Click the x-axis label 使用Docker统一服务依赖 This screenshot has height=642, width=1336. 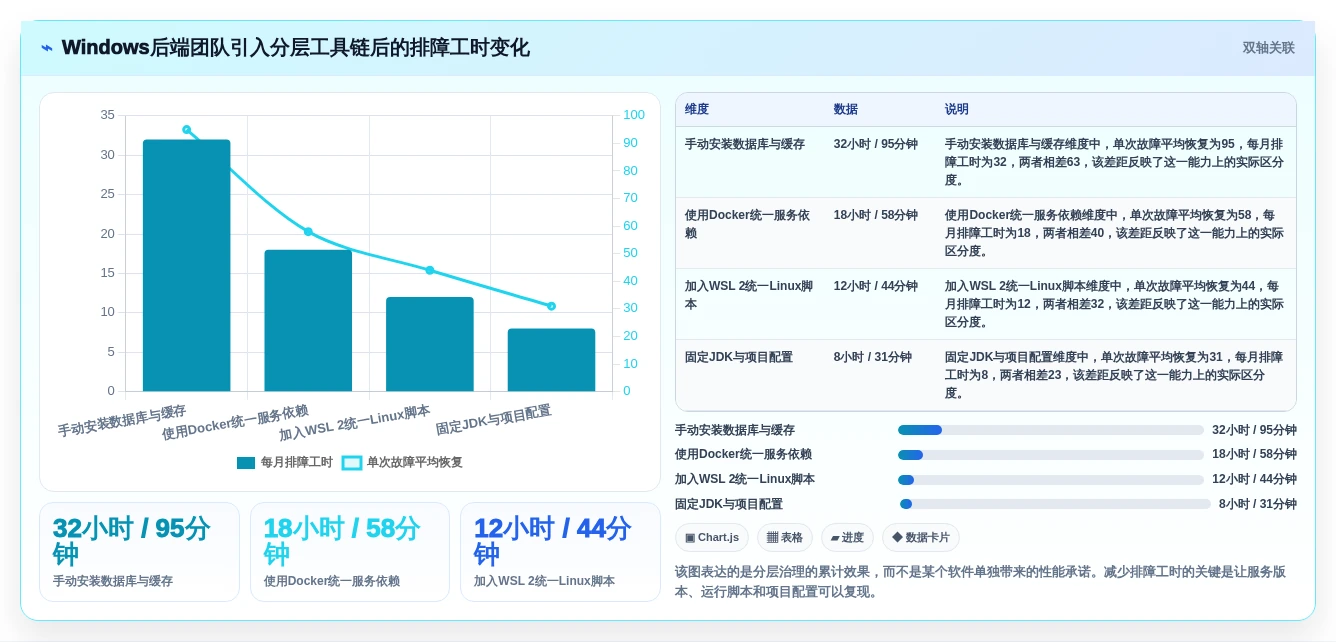click(x=235, y=423)
